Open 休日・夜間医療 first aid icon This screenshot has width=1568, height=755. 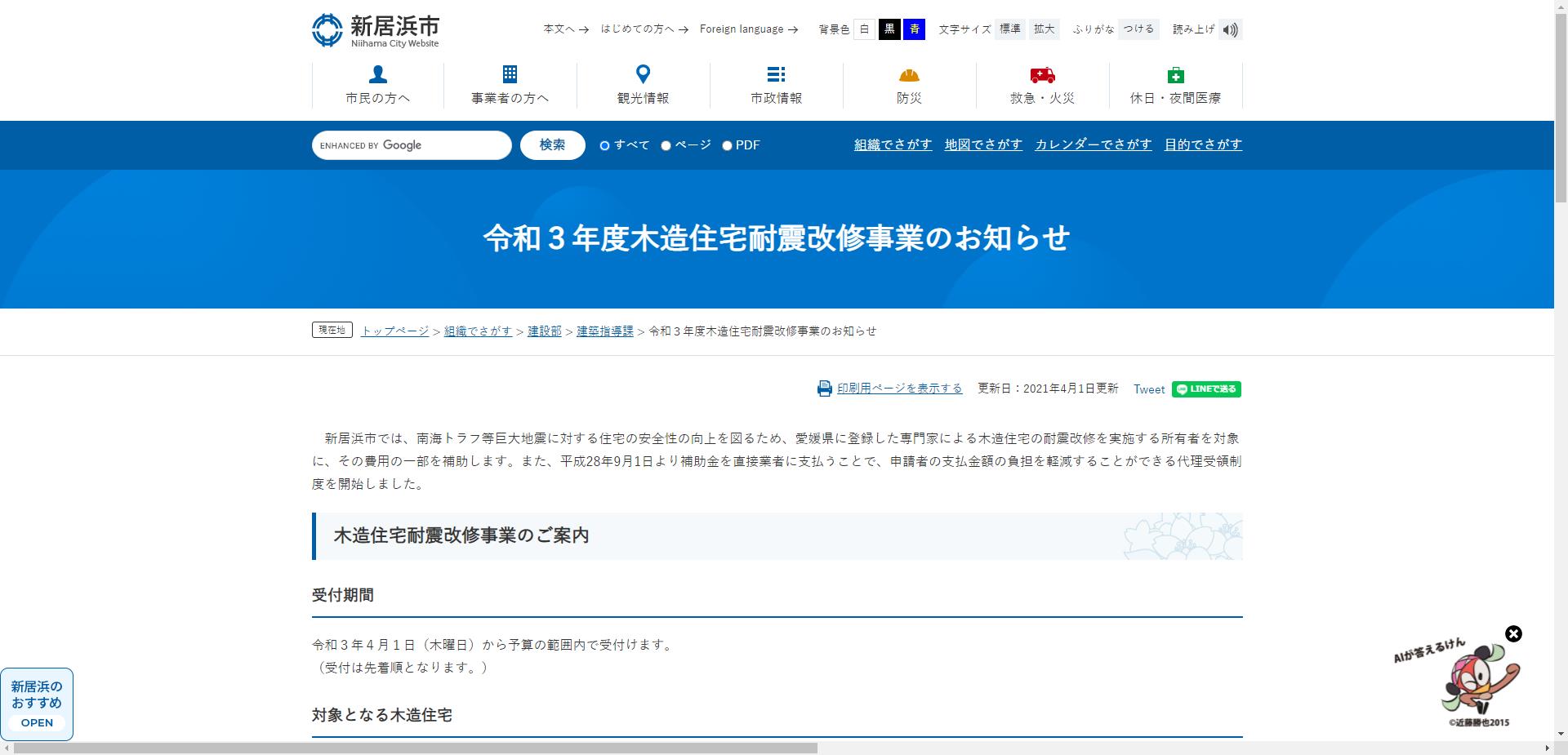tap(1176, 74)
